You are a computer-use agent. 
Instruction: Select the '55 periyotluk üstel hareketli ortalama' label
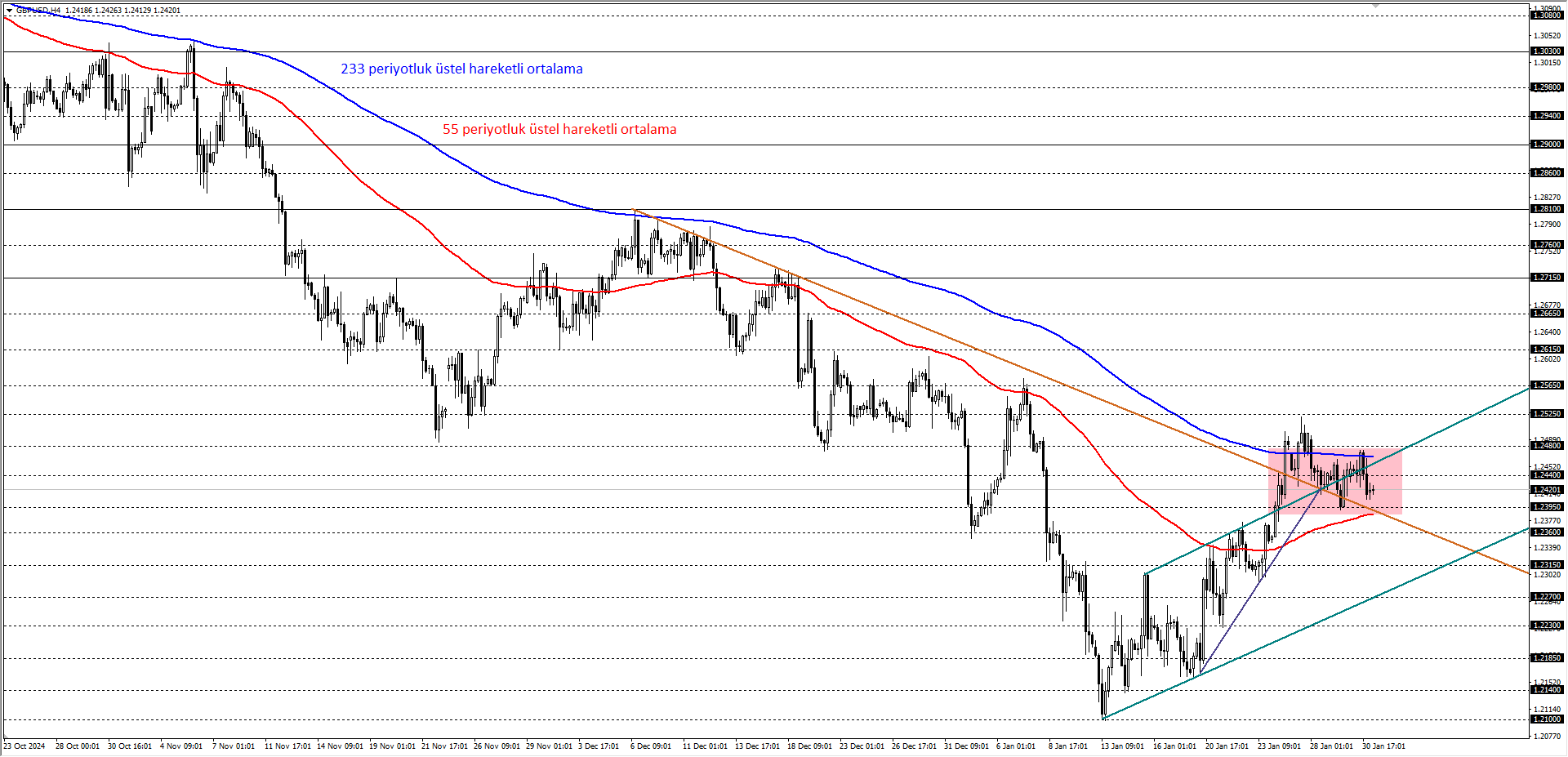(x=559, y=129)
